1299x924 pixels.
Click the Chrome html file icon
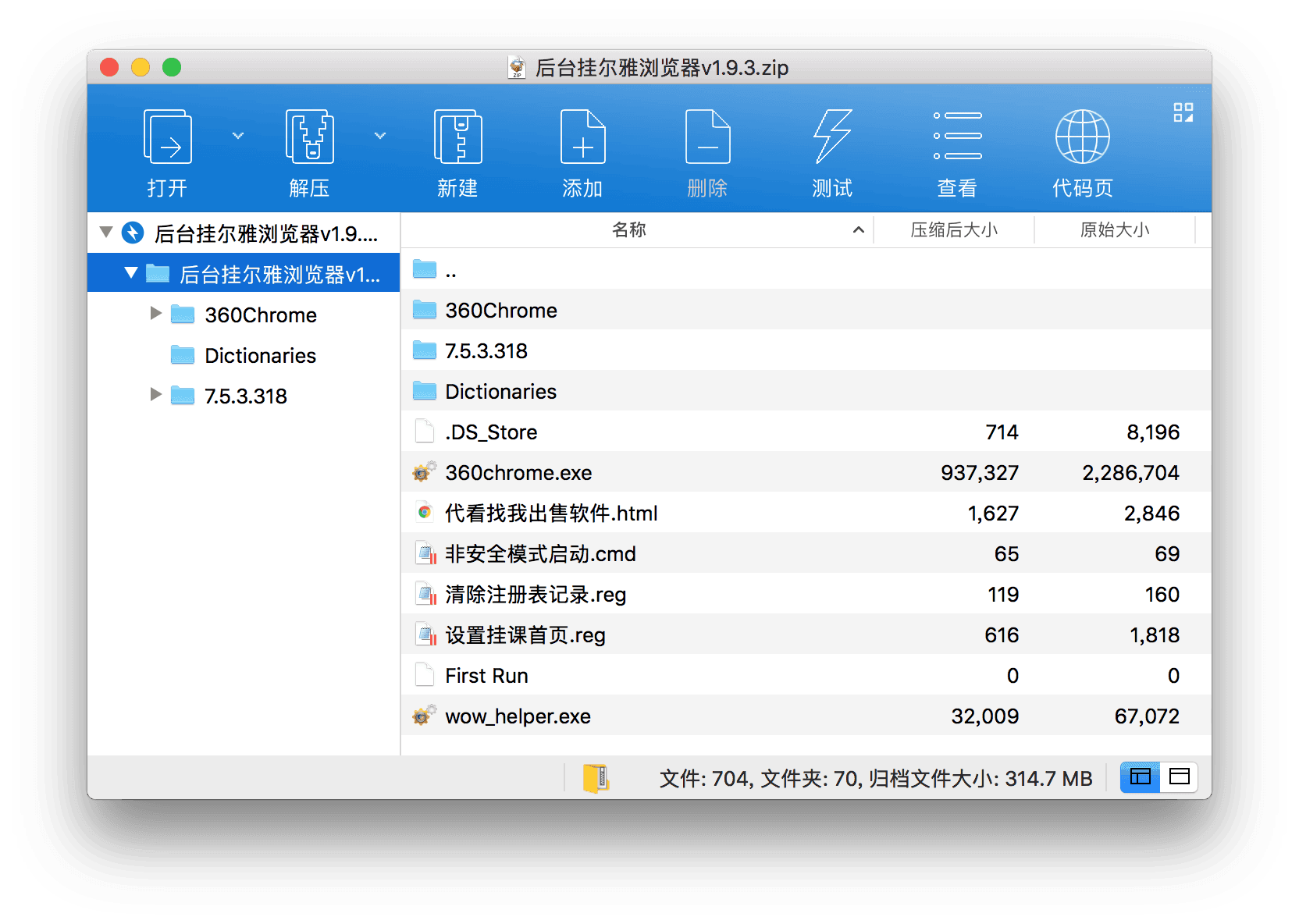(x=424, y=512)
